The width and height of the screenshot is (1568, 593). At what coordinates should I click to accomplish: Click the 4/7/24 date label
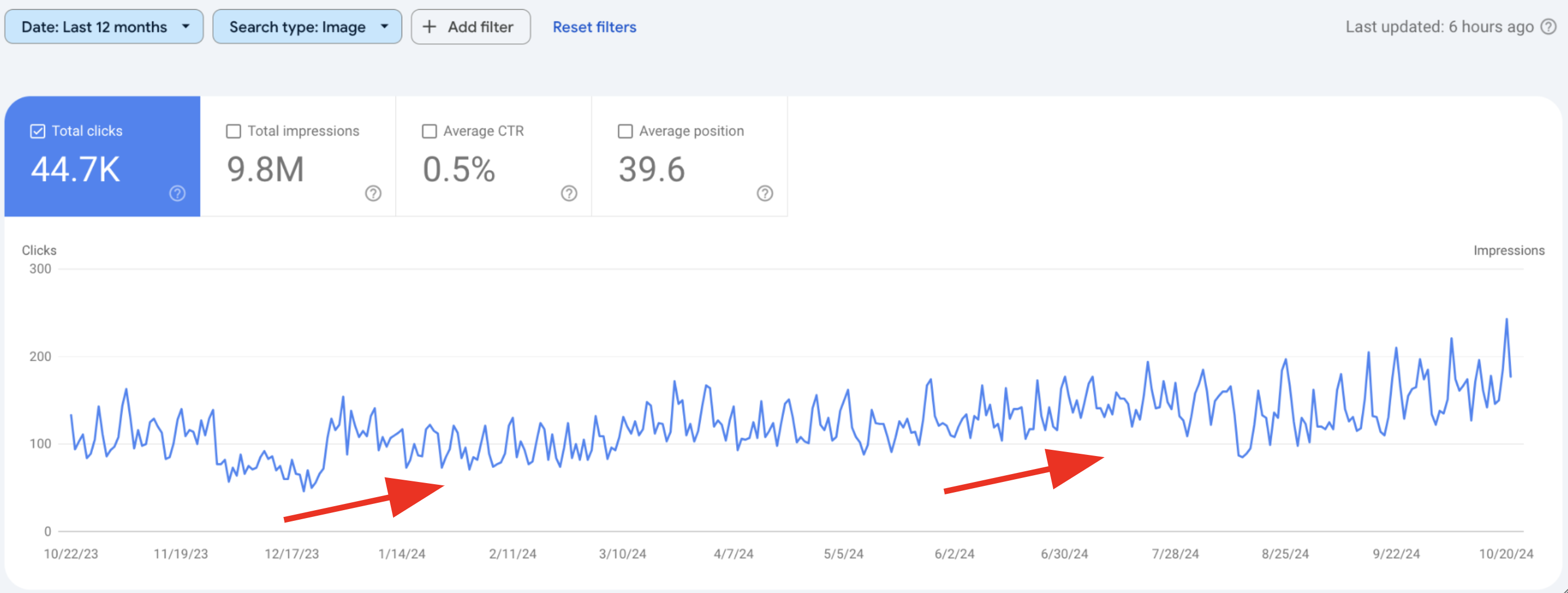point(733,554)
